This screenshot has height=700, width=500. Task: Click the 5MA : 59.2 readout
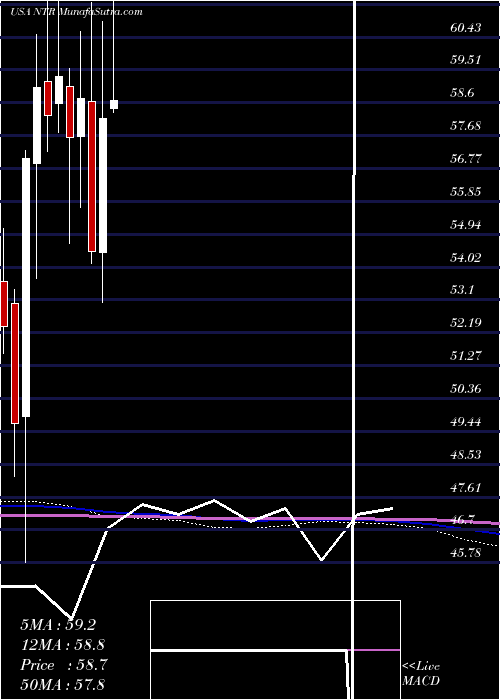point(58,625)
